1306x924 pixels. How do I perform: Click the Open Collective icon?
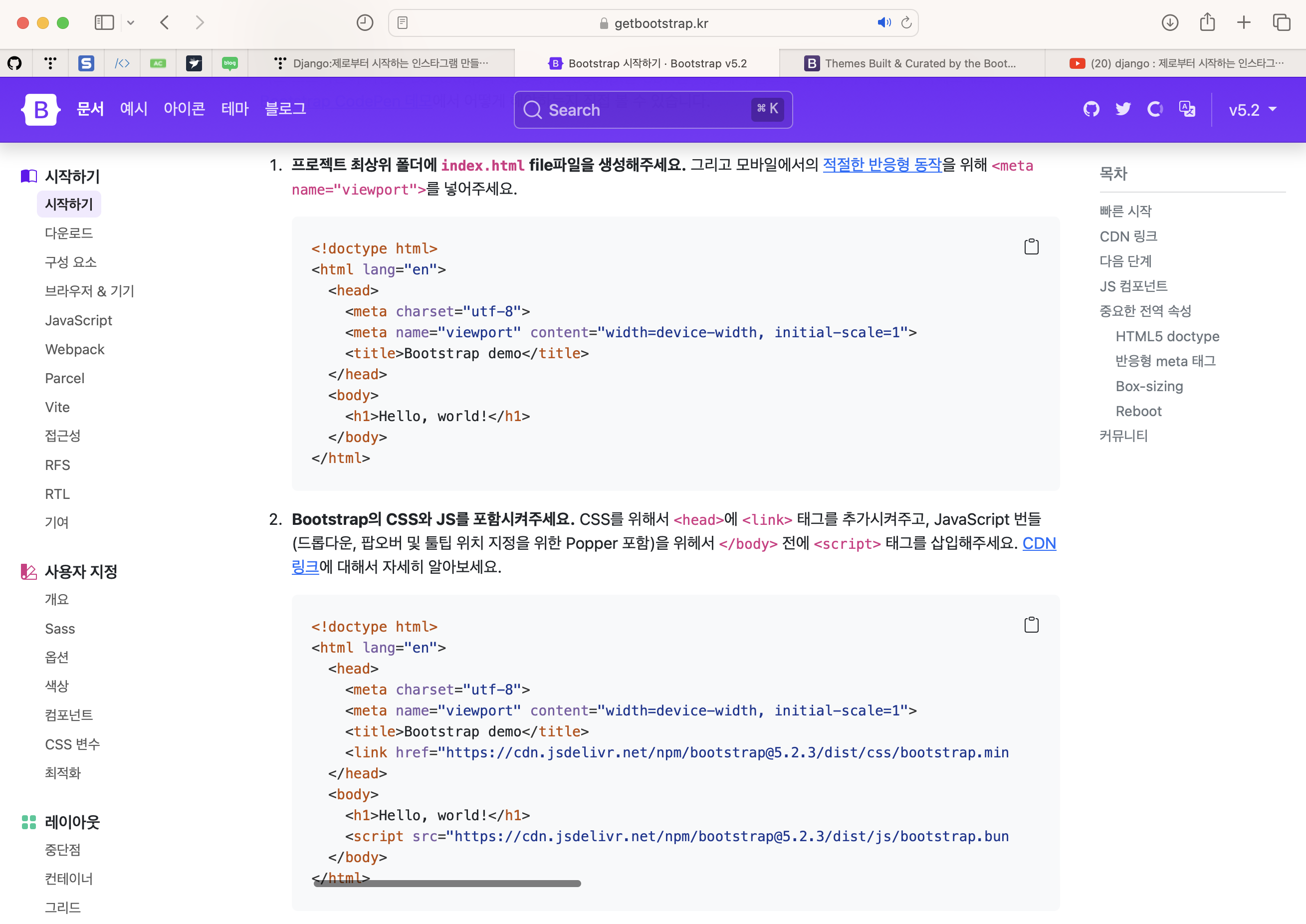[x=1155, y=109]
